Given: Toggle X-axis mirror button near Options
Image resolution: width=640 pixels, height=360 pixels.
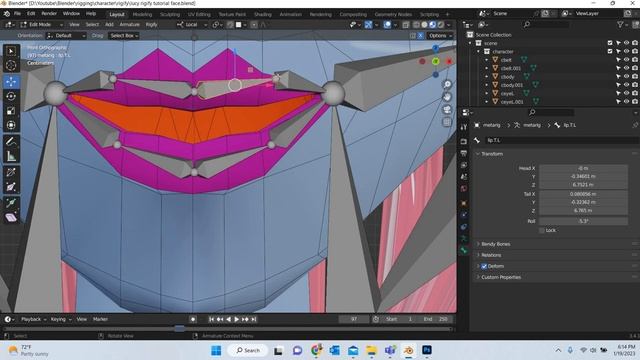Looking at the screenshot, I should (x=420, y=36).
